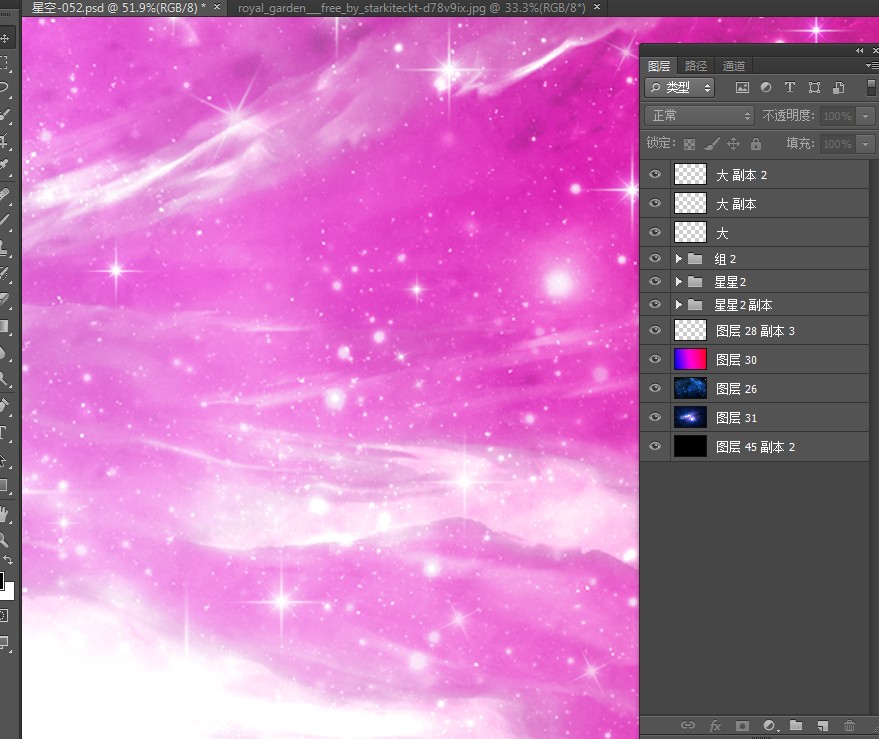Toggle visibility of 图层 31
Image resolution: width=879 pixels, height=739 pixels.
(655, 417)
